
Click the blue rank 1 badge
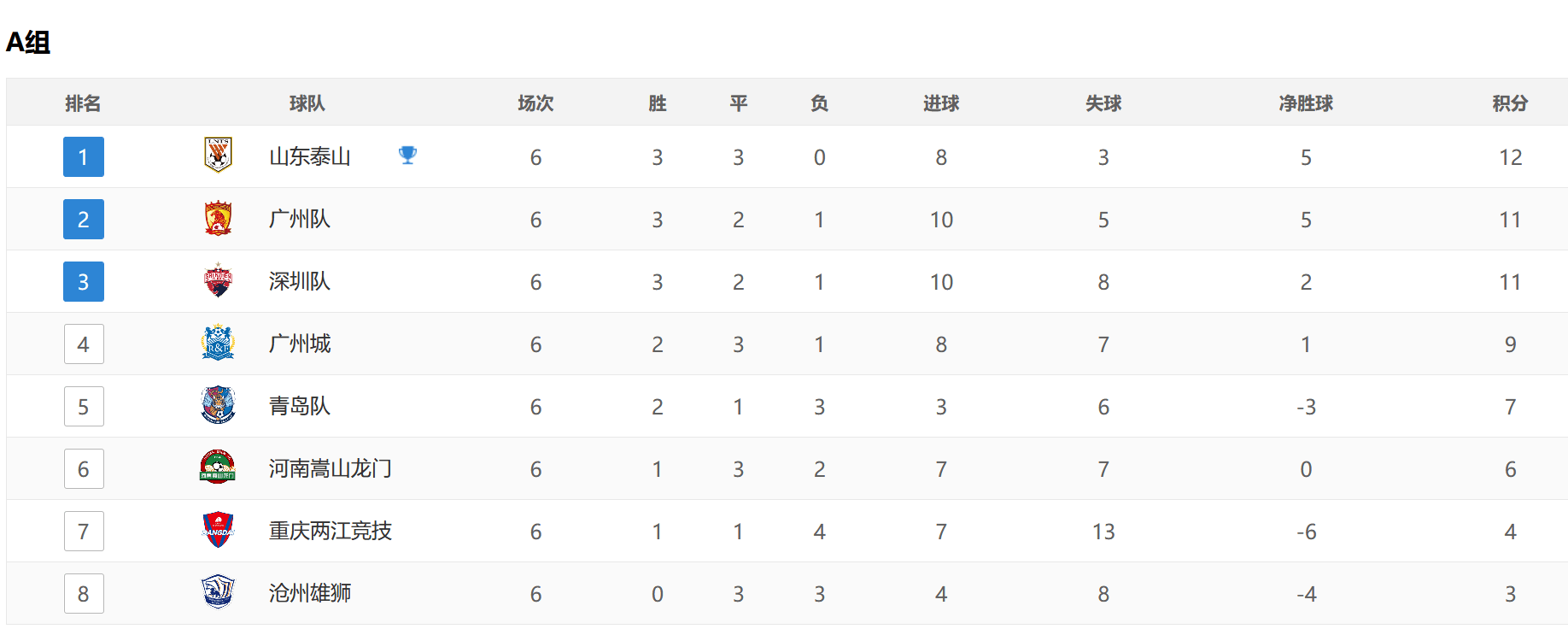point(84,156)
